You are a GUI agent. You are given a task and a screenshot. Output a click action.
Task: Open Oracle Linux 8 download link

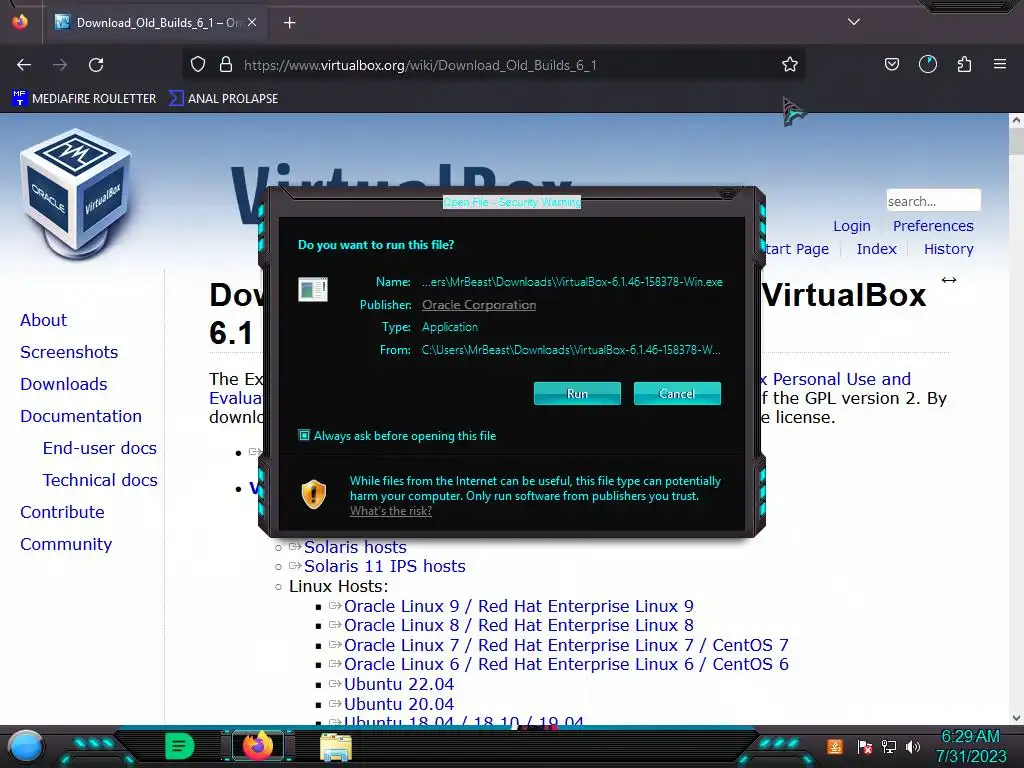(519, 626)
